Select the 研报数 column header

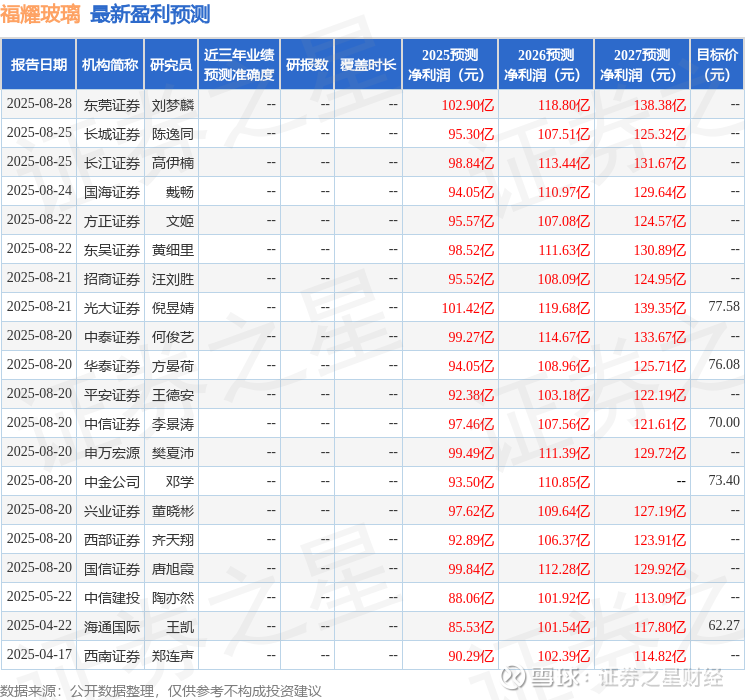307,65
